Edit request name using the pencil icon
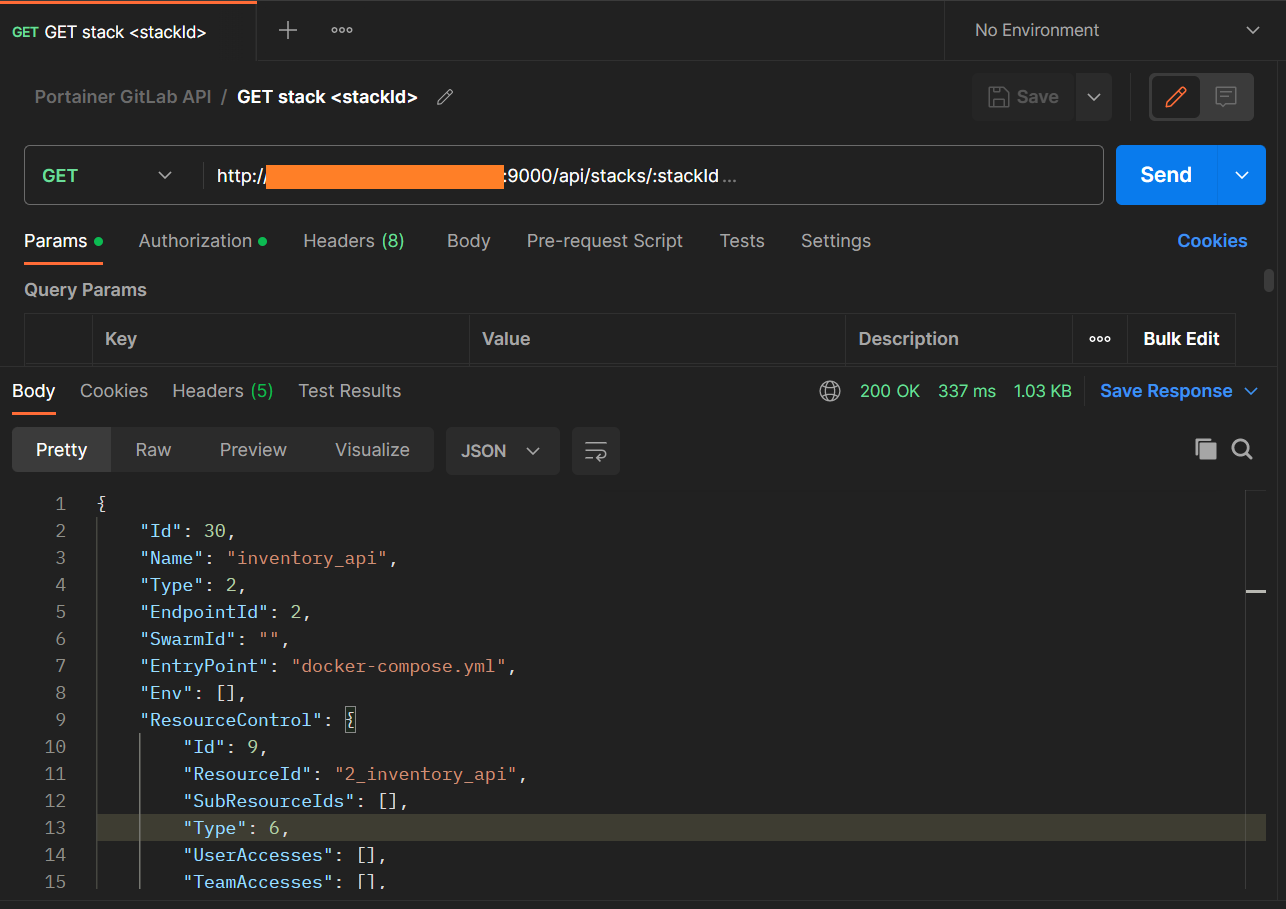This screenshot has height=909, width=1286. (x=444, y=96)
